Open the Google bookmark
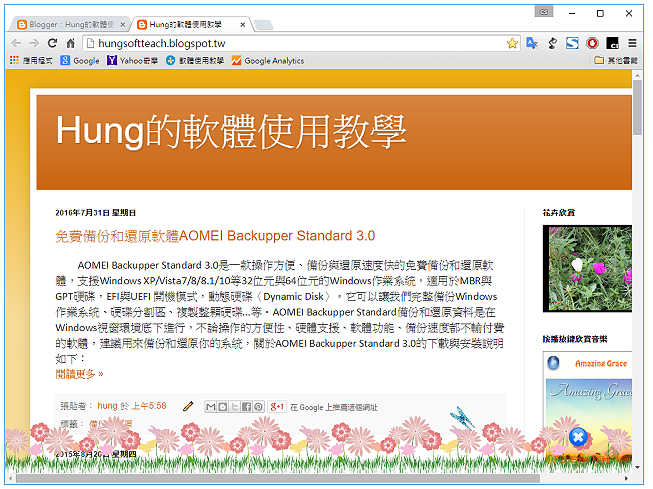The image size is (653, 489). pos(80,60)
